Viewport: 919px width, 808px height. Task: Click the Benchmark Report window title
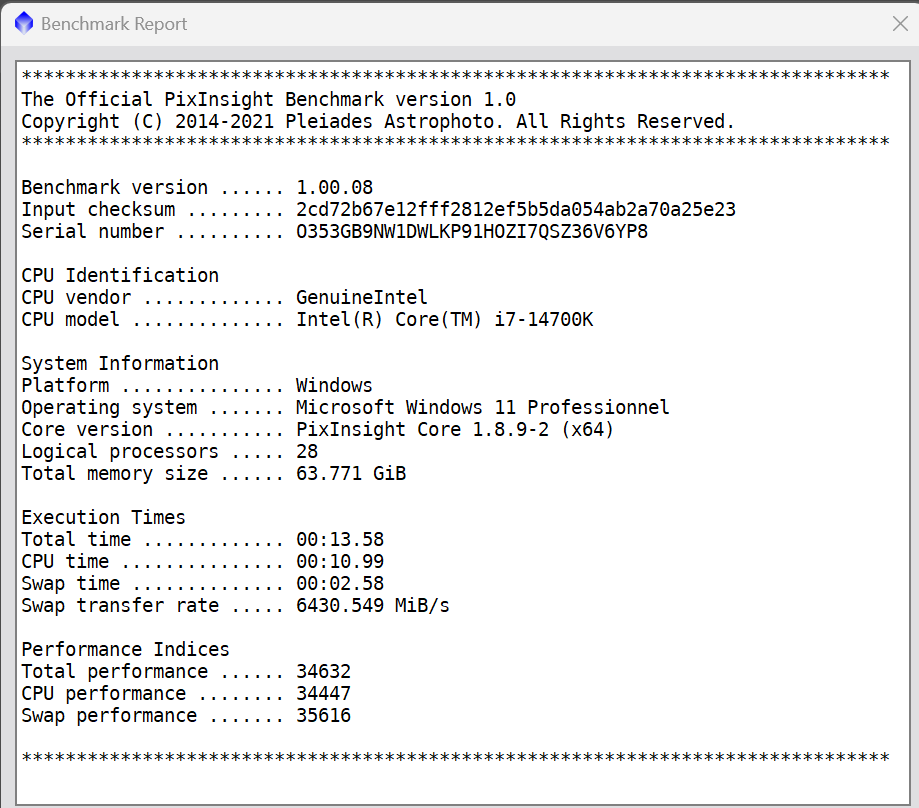114,24
